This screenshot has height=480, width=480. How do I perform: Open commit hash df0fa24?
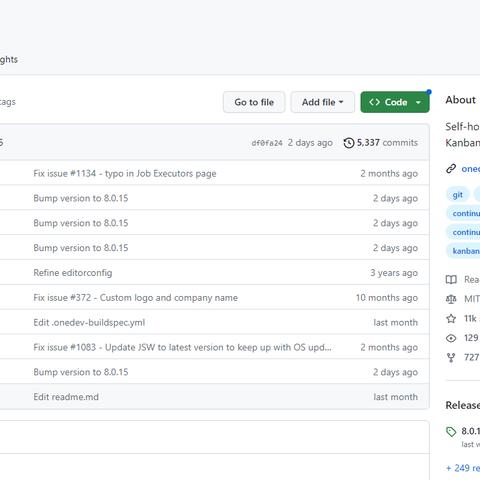267,143
